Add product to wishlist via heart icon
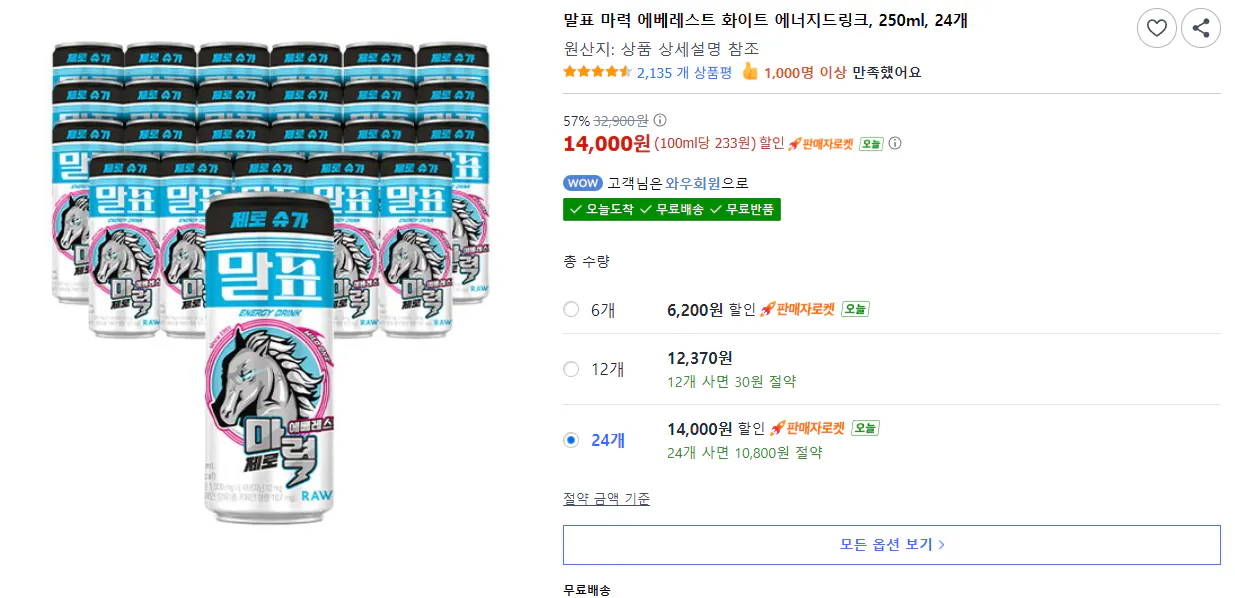This screenshot has width=1235, height=598. [x=1157, y=28]
